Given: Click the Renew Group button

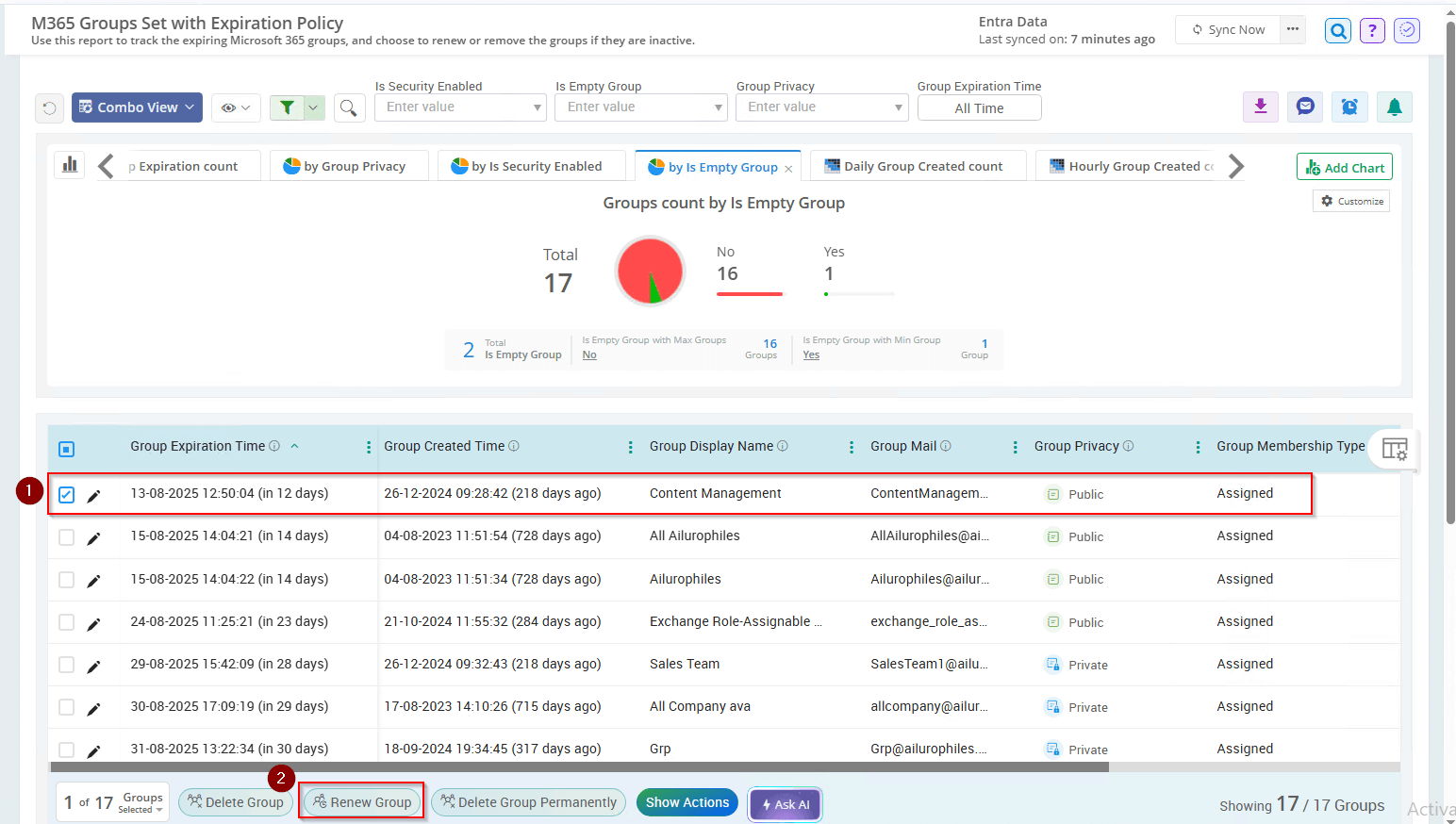Looking at the screenshot, I should coord(363,802).
